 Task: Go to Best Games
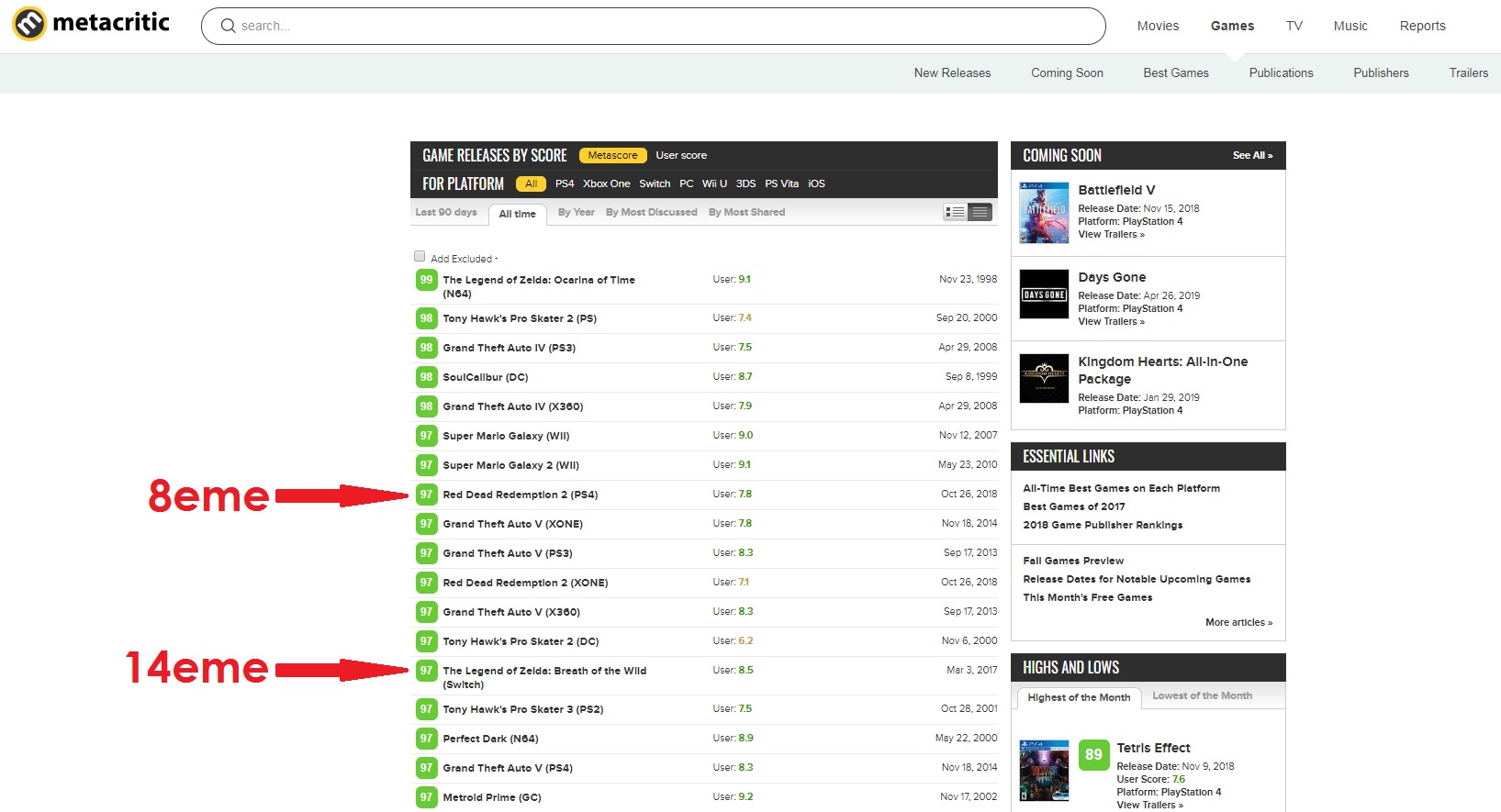pyautogui.click(x=1176, y=73)
